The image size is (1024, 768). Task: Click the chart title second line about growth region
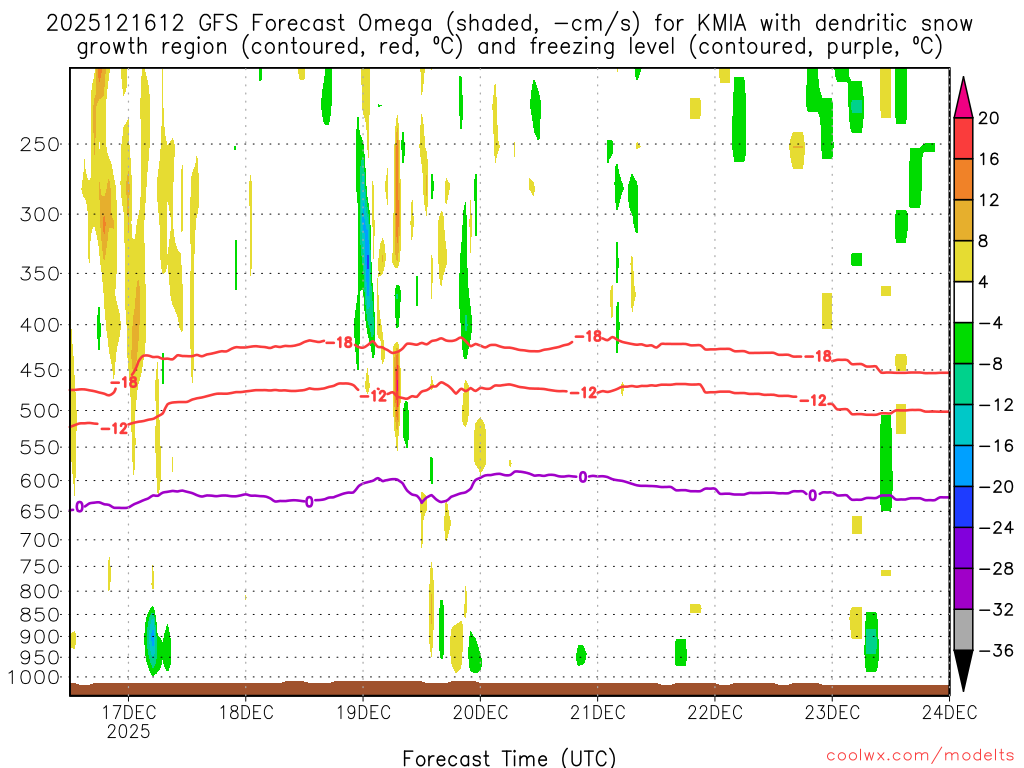point(509,47)
